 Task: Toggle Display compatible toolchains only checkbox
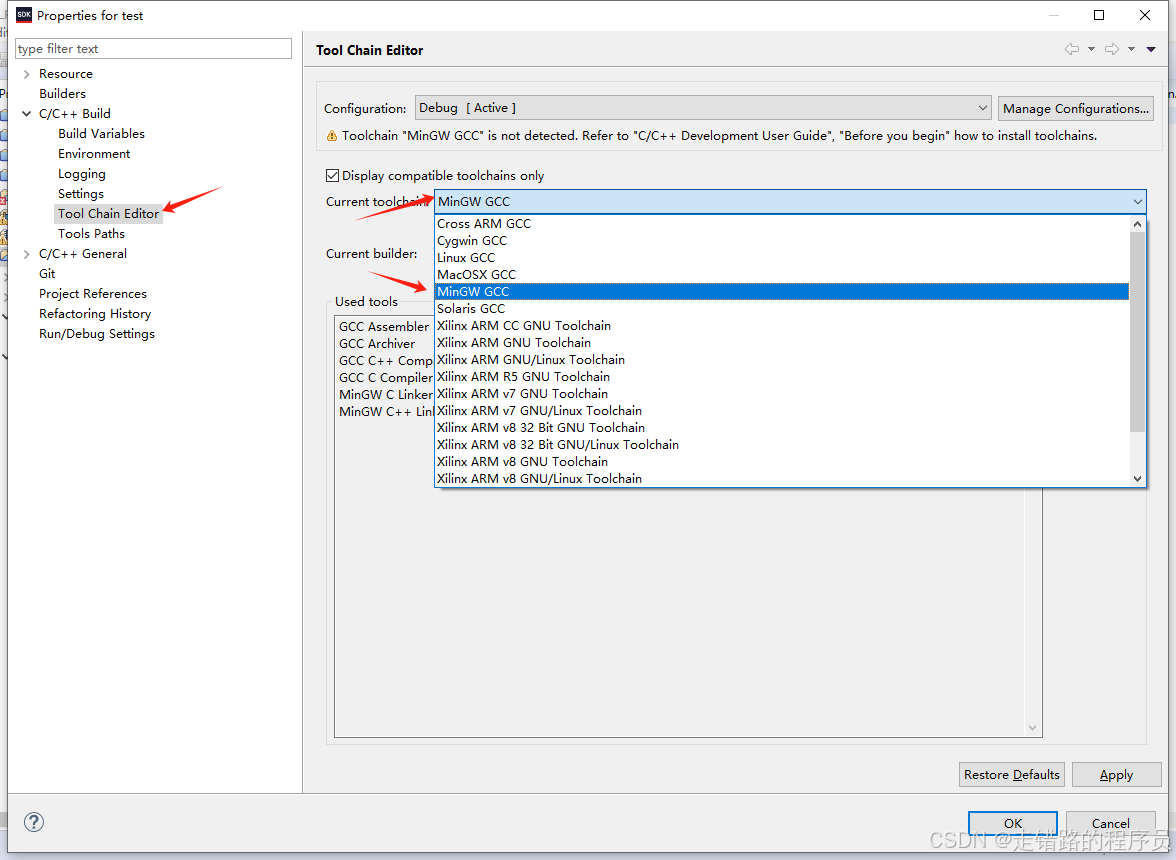click(x=332, y=175)
